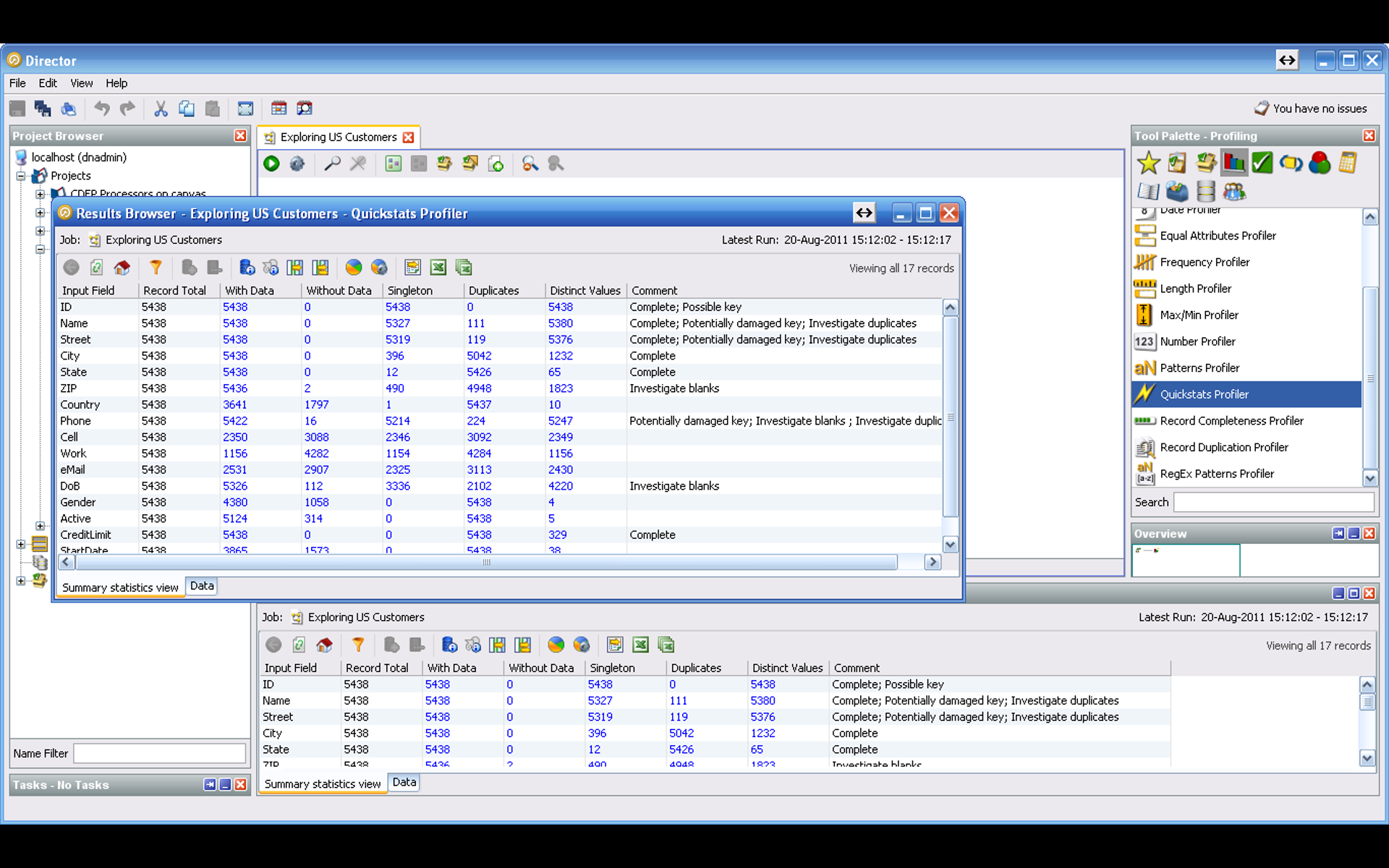Click the home icon in Results Browser window
Viewport: 1389px width, 868px height.
tap(122, 268)
